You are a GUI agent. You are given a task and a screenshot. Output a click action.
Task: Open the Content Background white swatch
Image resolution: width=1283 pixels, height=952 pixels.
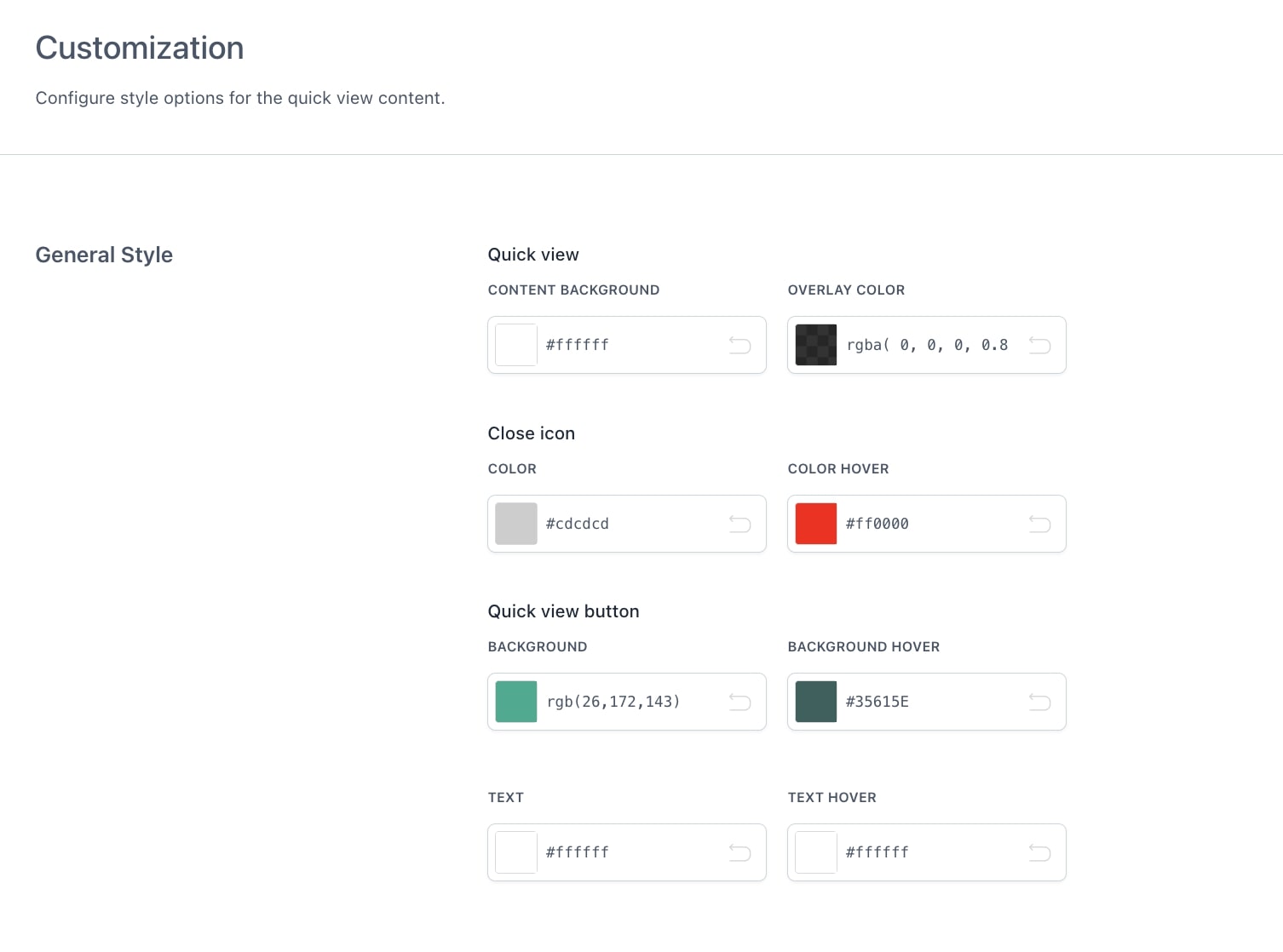[x=516, y=345]
